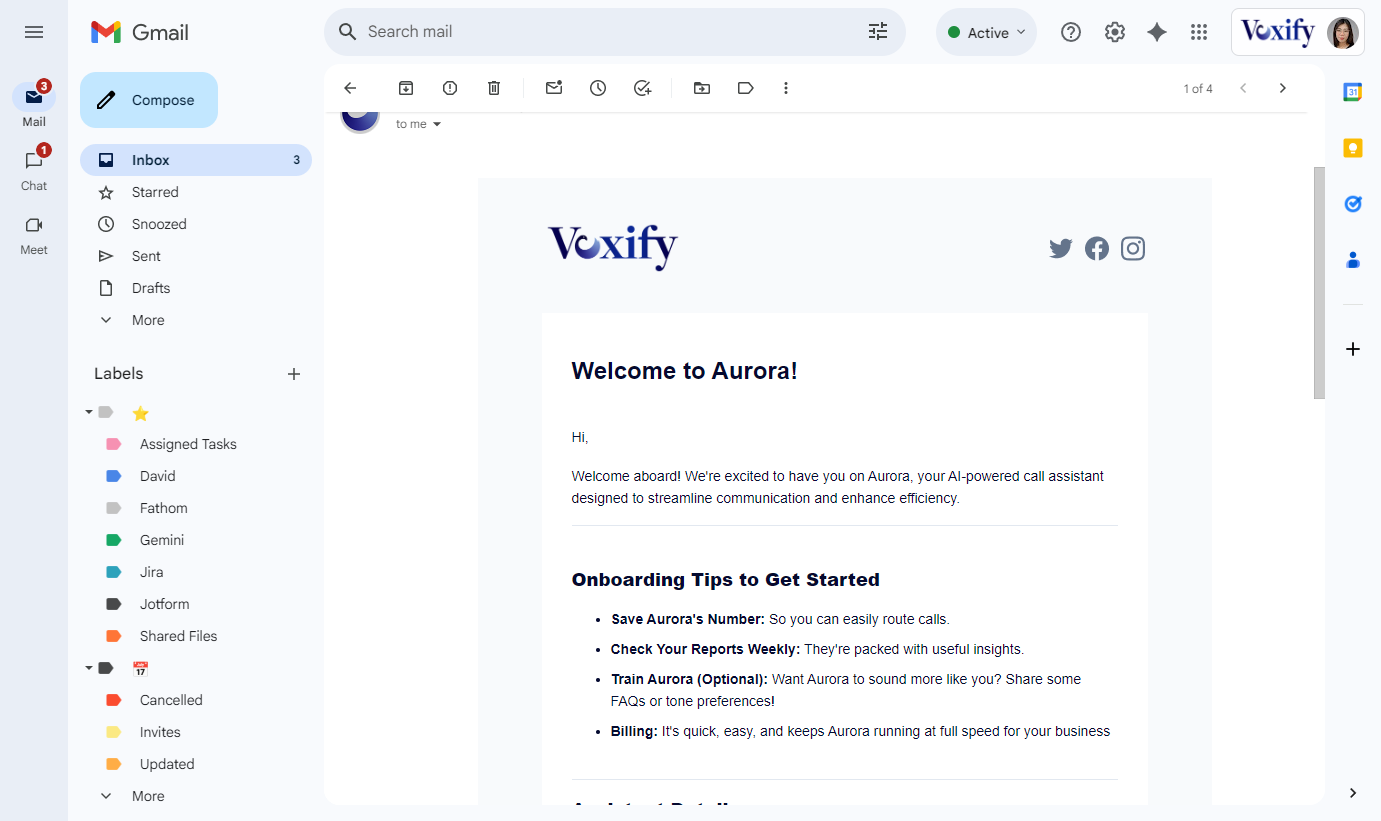Click the Move to folder icon

pyautogui.click(x=702, y=88)
